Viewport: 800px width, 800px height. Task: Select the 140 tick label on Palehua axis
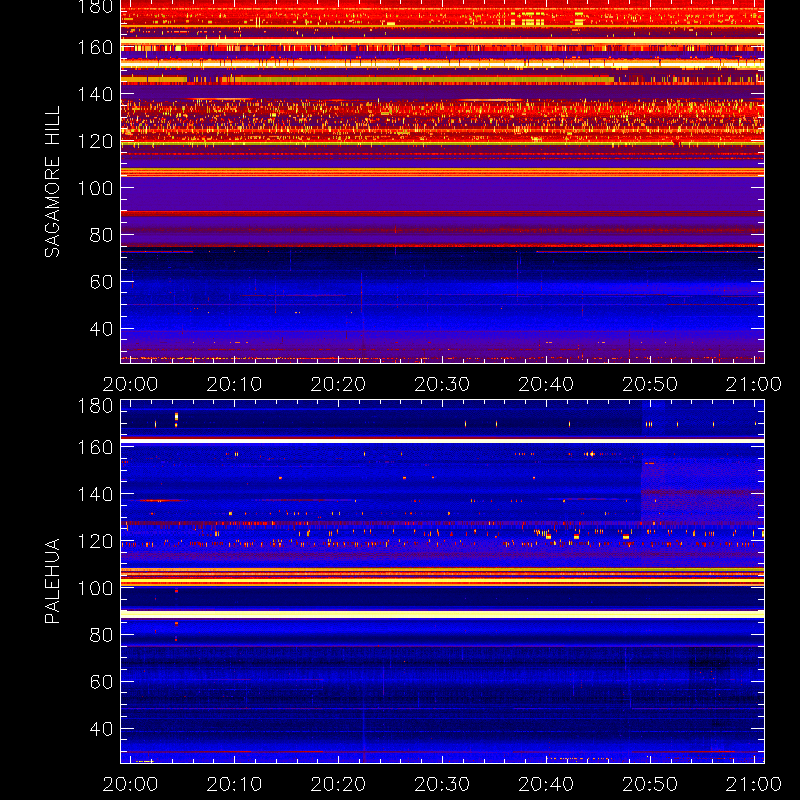tap(95, 494)
